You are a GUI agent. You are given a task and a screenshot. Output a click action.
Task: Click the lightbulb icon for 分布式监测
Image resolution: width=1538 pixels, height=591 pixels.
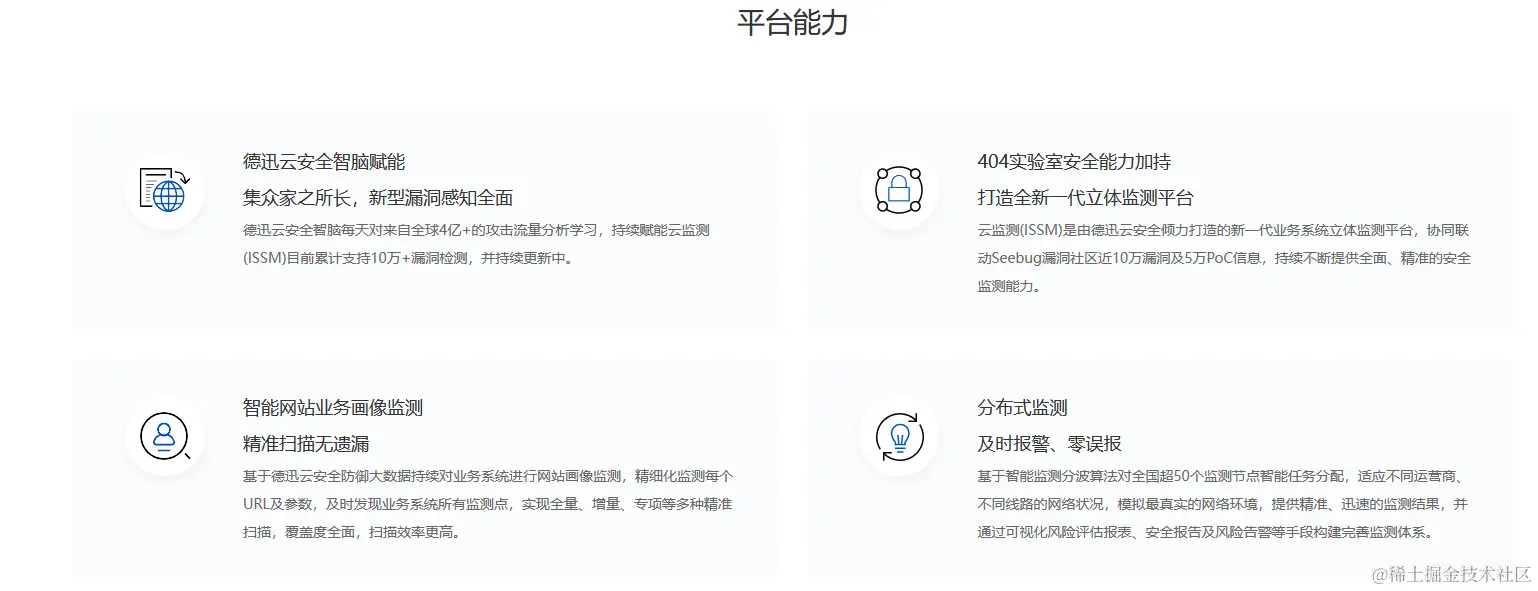(x=899, y=435)
